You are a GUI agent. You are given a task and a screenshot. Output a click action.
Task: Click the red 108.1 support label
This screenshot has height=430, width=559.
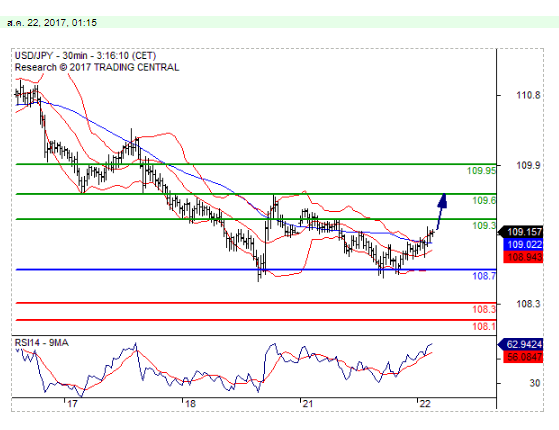click(x=484, y=326)
